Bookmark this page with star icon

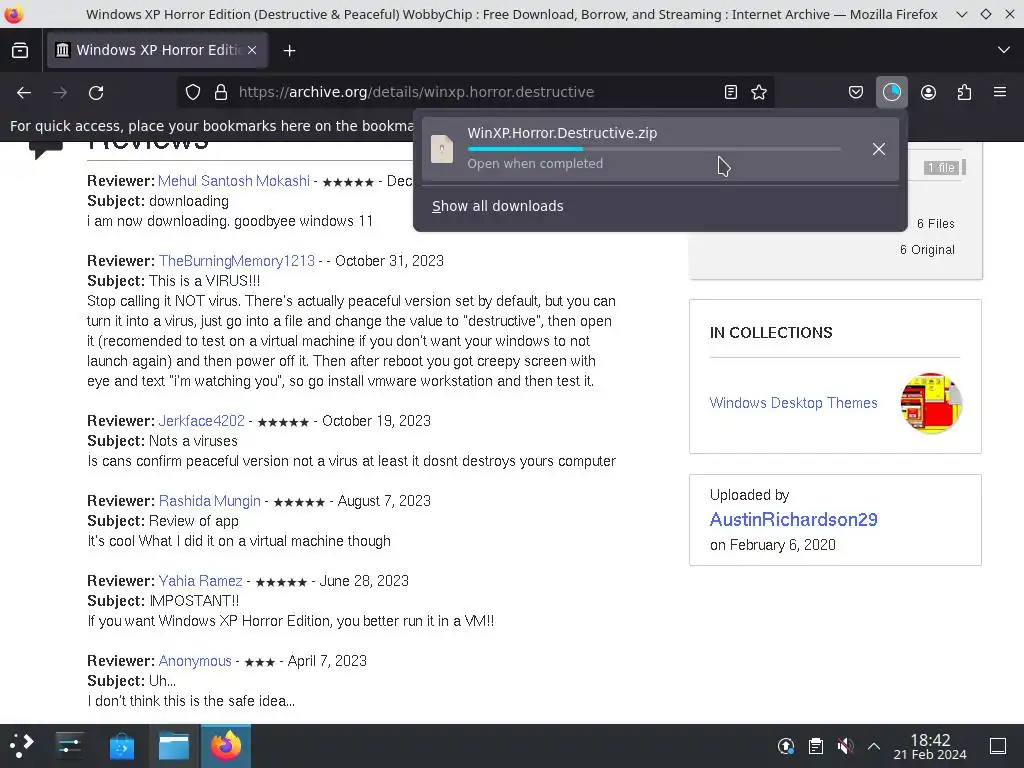point(759,92)
